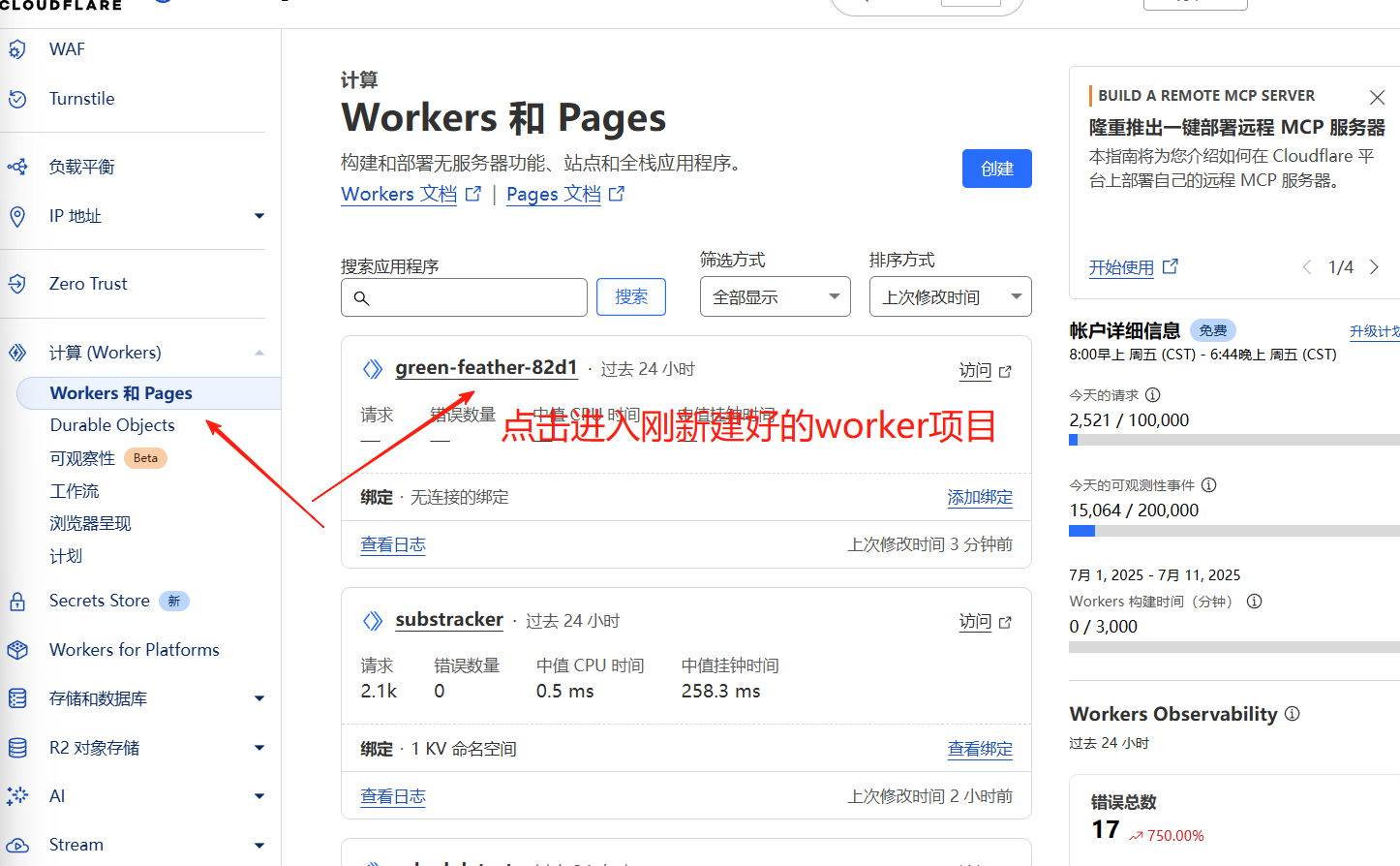Open 计划 menu item
The height and width of the screenshot is (866, 1400).
tap(66, 556)
